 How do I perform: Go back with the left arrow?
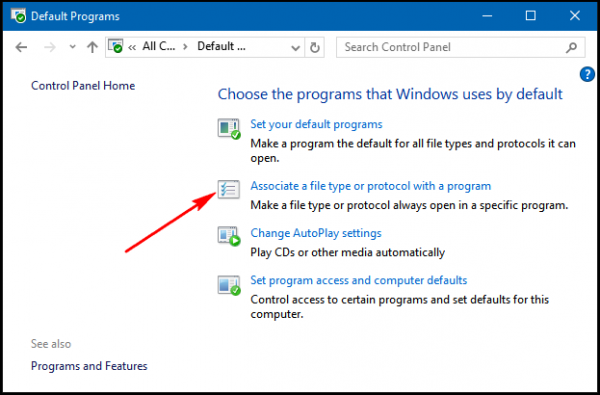(x=21, y=47)
